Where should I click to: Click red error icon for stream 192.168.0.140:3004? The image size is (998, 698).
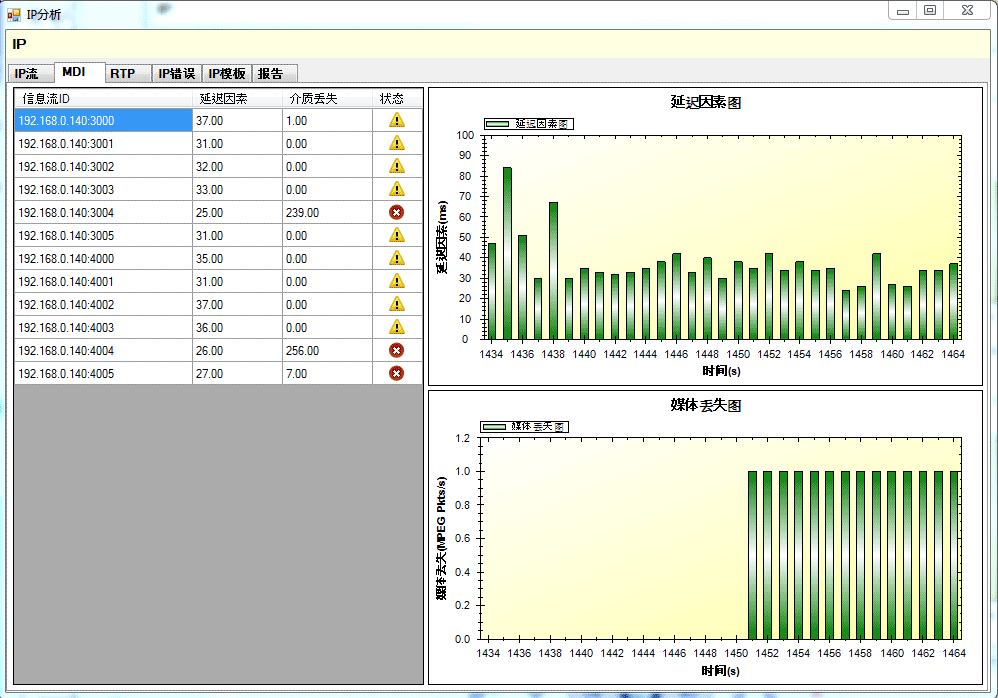pos(397,212)
